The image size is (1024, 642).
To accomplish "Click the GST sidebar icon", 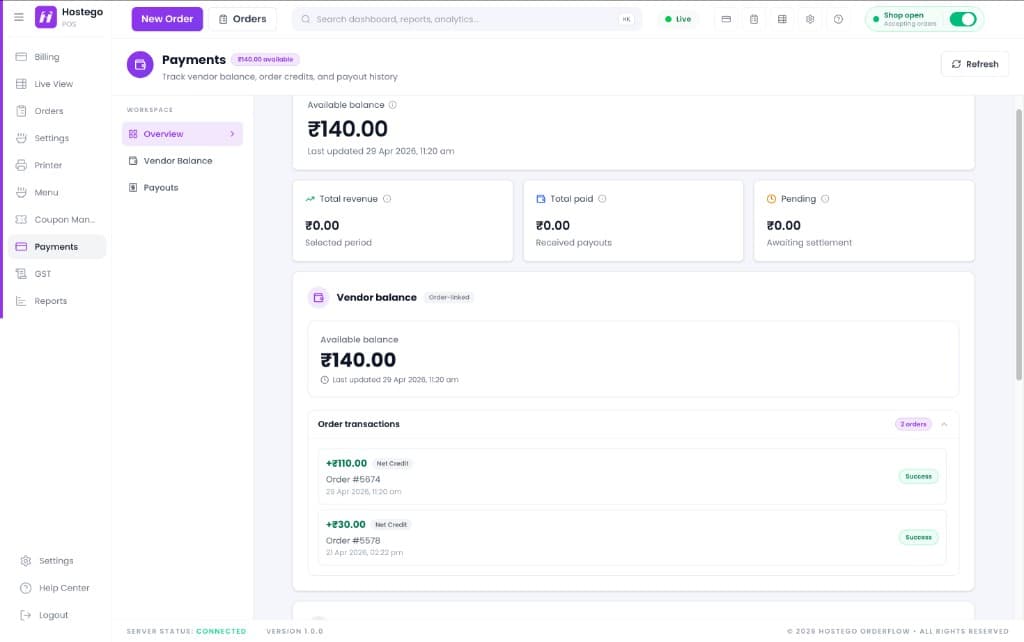I will [x=21, y=274].
